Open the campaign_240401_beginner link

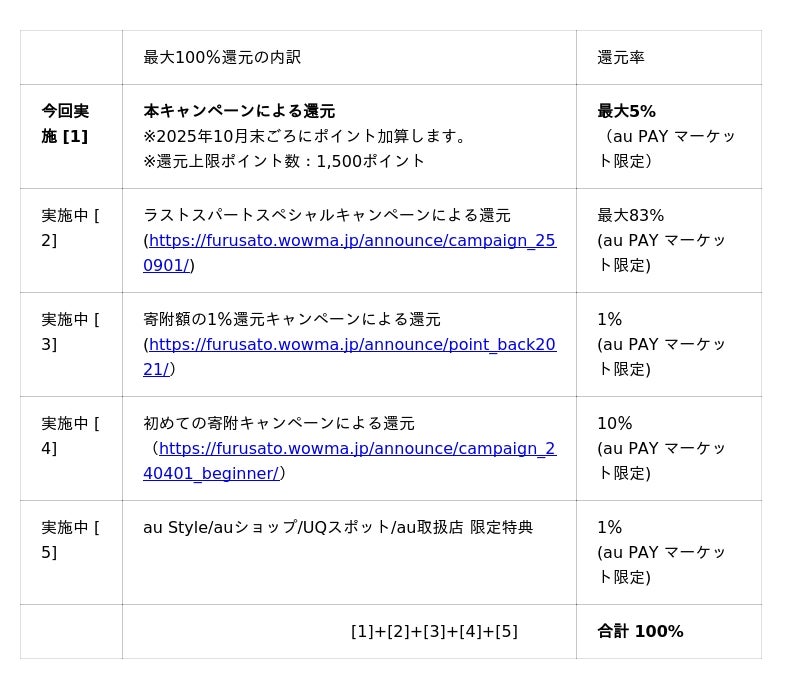coord(357,449)
